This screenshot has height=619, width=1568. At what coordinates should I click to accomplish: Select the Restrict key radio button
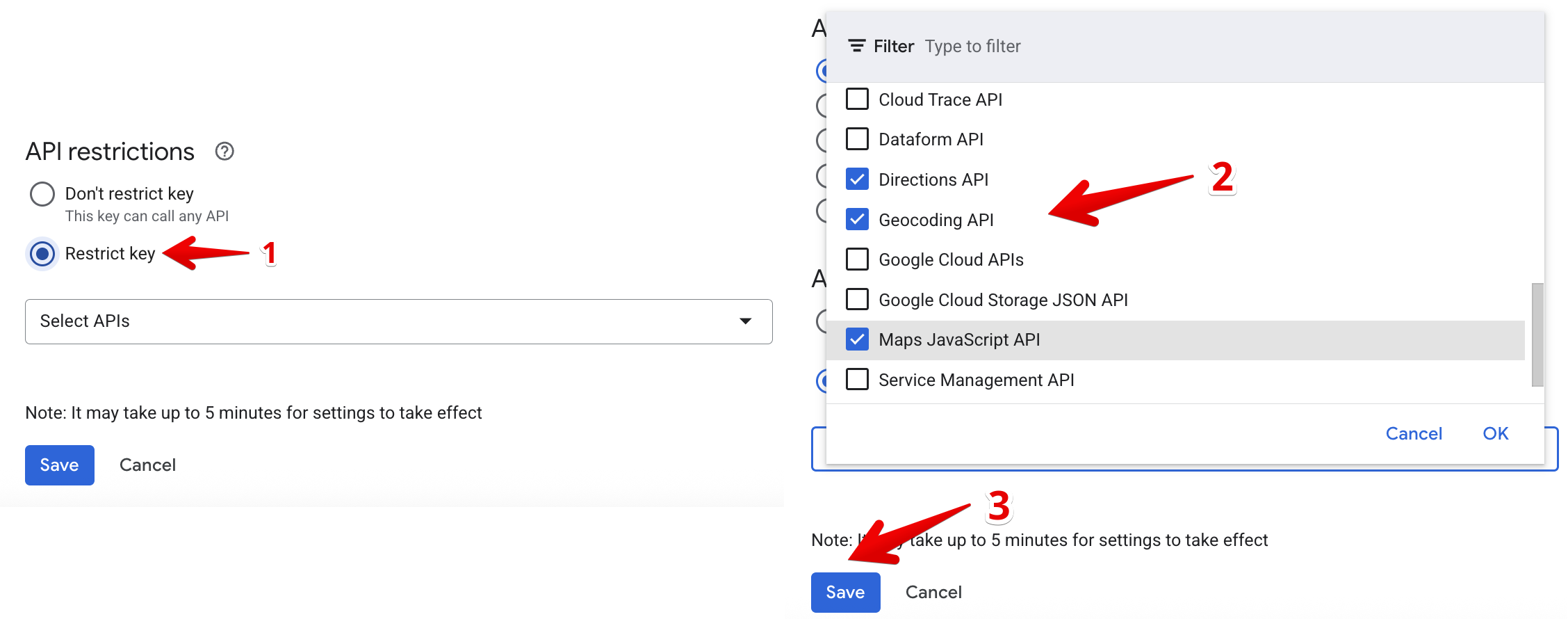(42, 254)
